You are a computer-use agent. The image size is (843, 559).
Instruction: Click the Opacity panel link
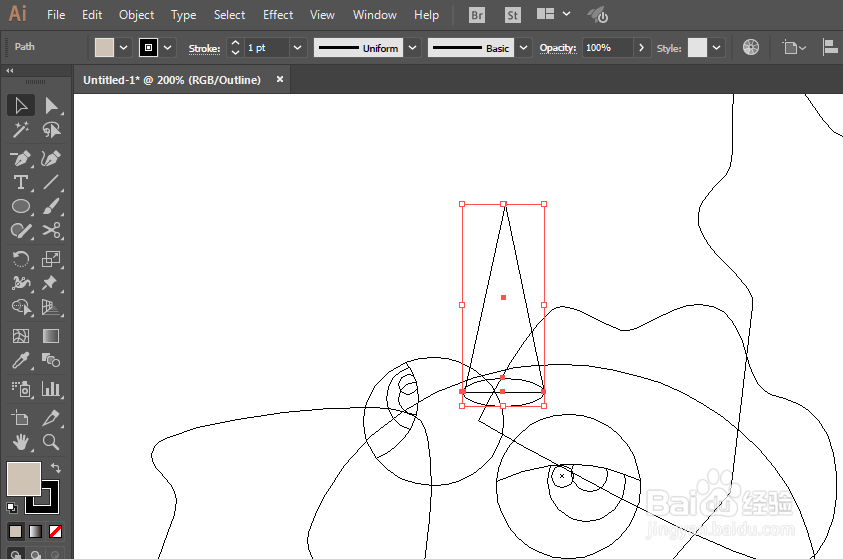pyautogui.click(x=558, y=48)
